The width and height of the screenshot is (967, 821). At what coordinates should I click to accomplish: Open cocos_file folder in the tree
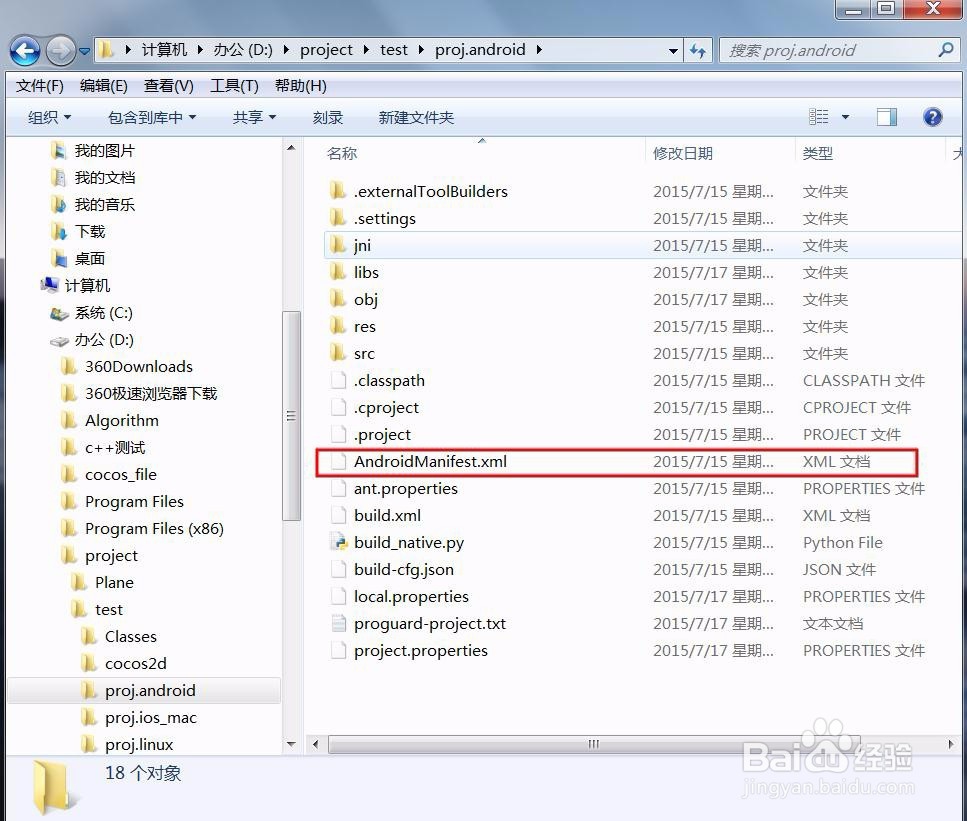click(121, 474)
